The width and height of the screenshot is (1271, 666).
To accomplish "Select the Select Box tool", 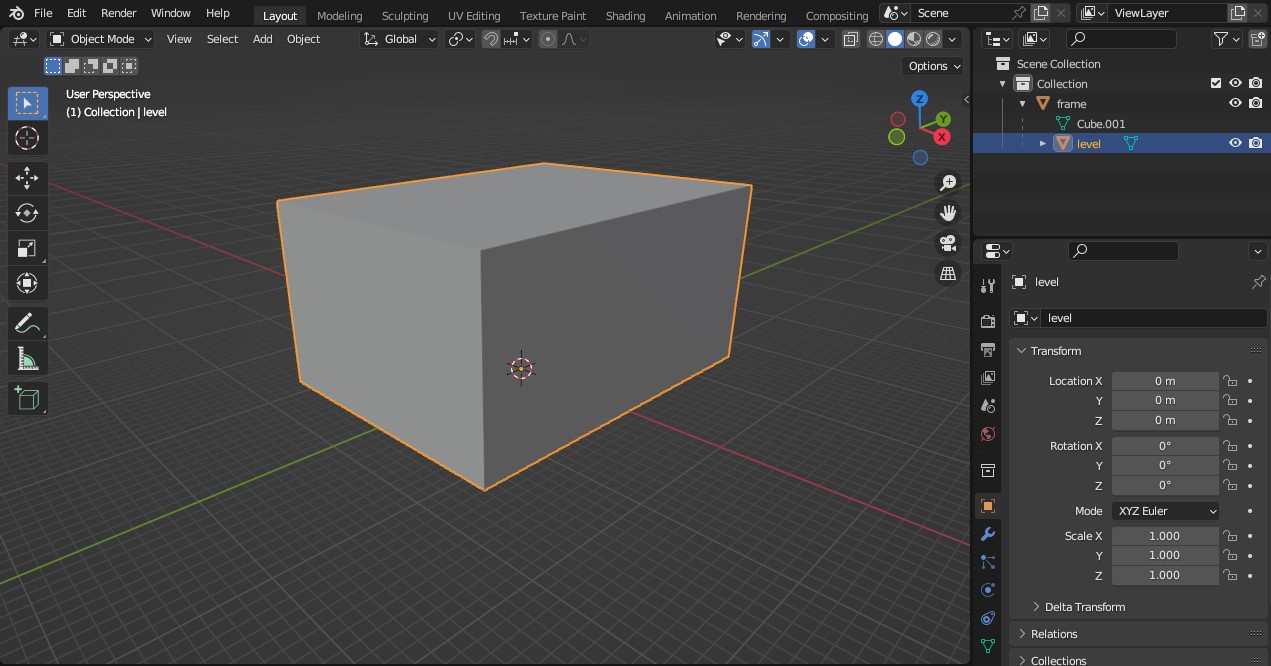I will click(x=27, y=103).
